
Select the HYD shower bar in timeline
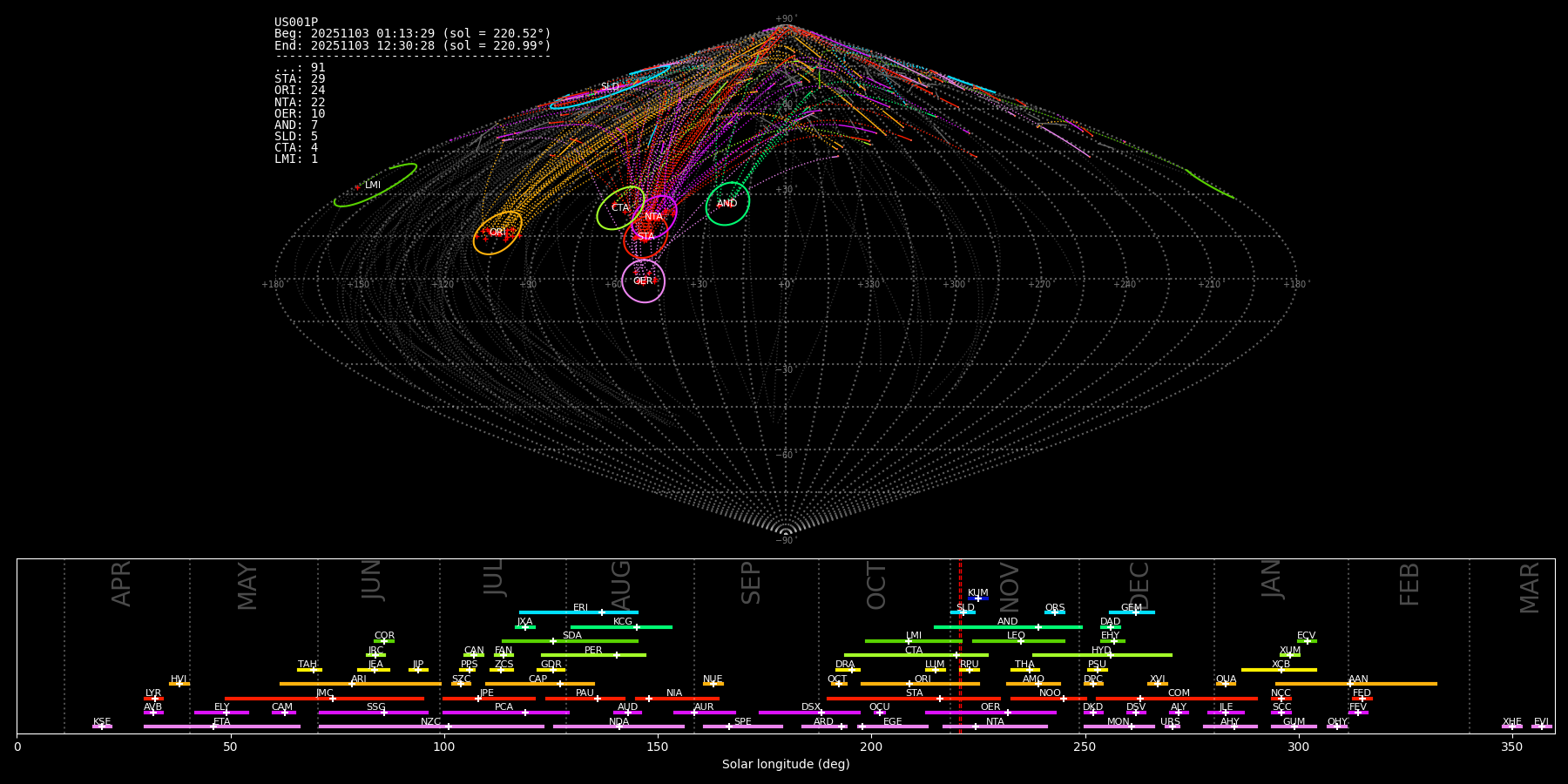(x=1102, y=655)
